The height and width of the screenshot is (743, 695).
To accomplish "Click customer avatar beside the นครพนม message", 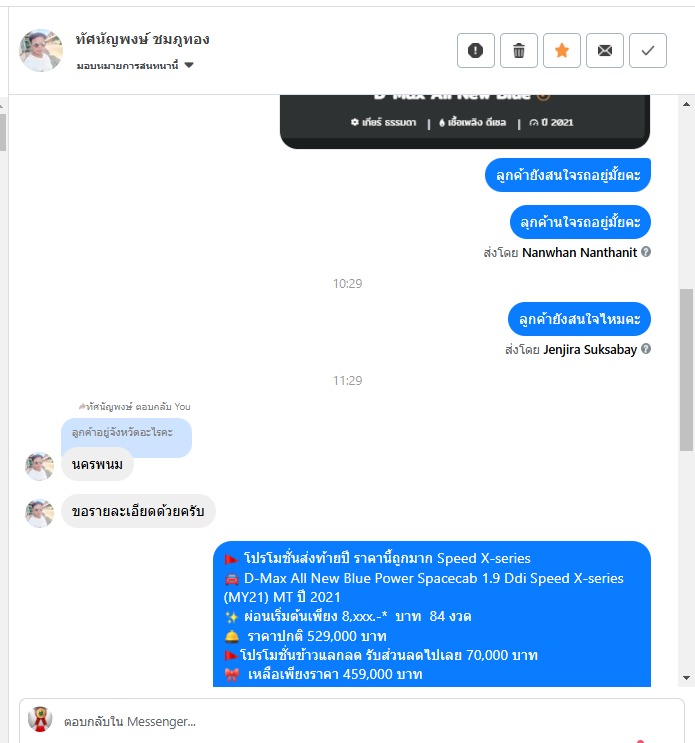I will pyautogui.click(x=39, y=466).
